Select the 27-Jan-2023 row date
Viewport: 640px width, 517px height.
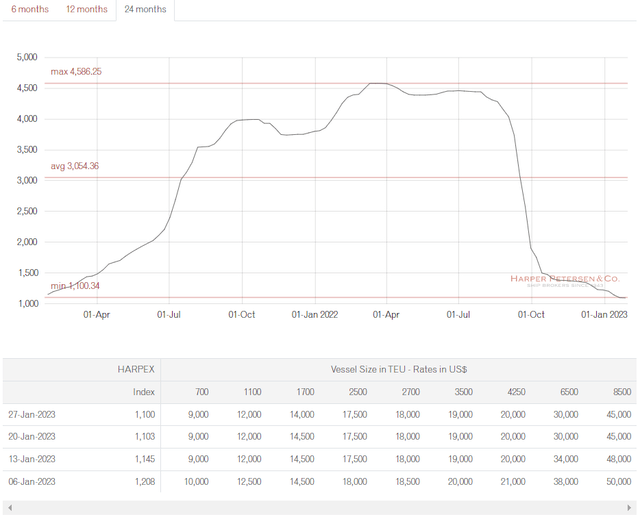click(34, 413)
